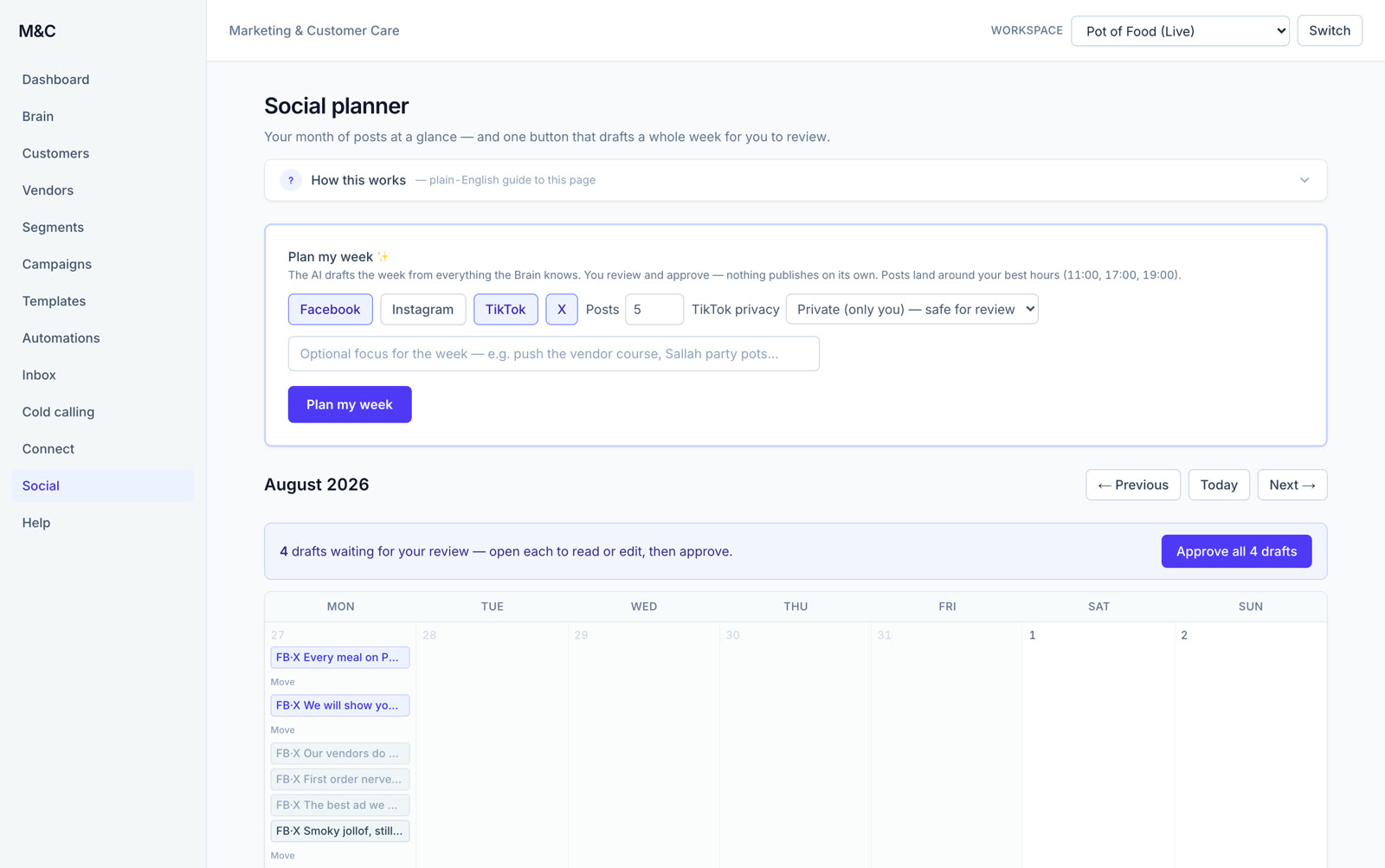Viewport: 1385px width, 868px height.
Task: Click Move under the "Every meal on P..." post
Action: pos(282,682)
